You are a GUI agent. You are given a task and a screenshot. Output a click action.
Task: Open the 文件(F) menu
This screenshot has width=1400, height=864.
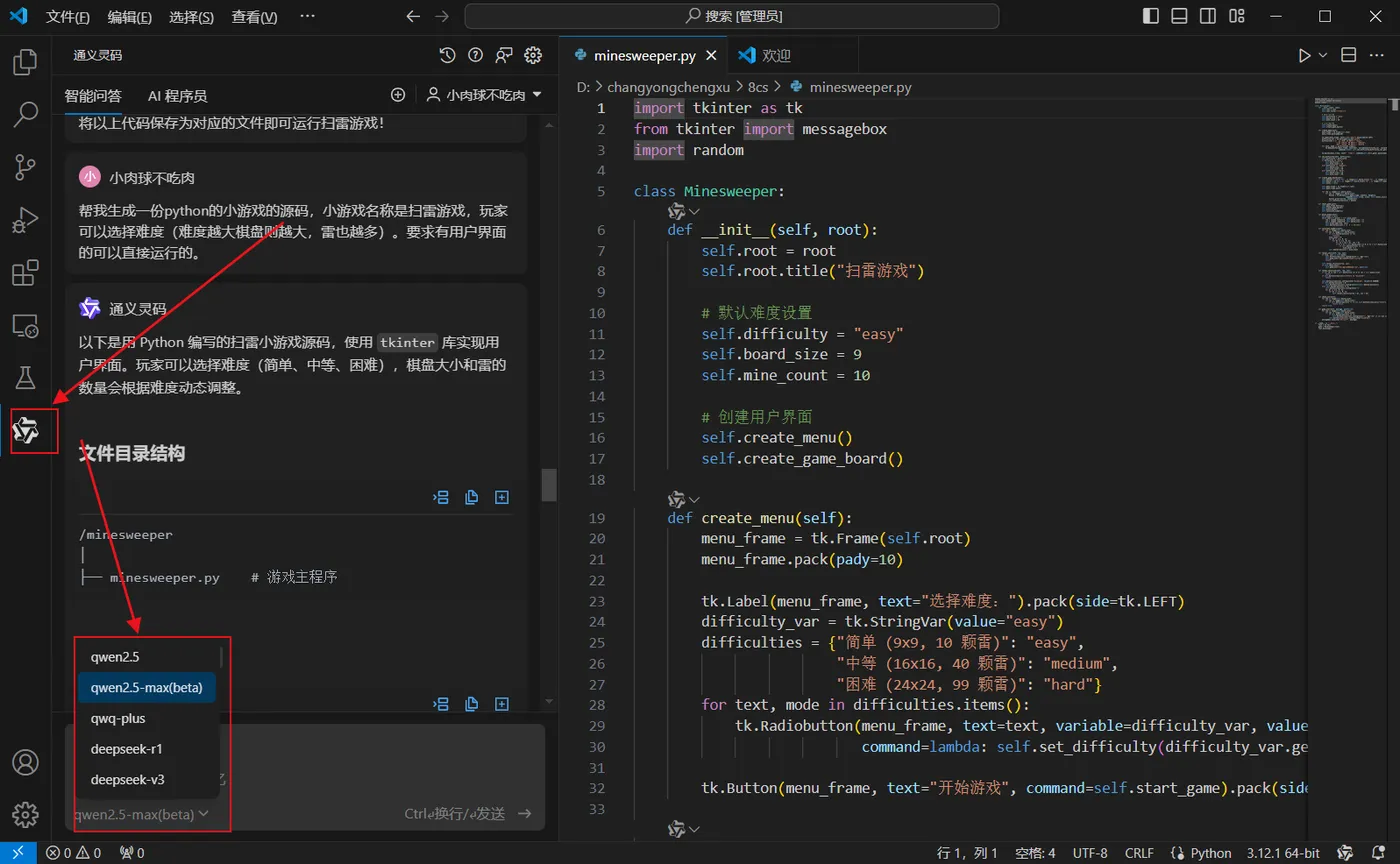coord(68,17)
